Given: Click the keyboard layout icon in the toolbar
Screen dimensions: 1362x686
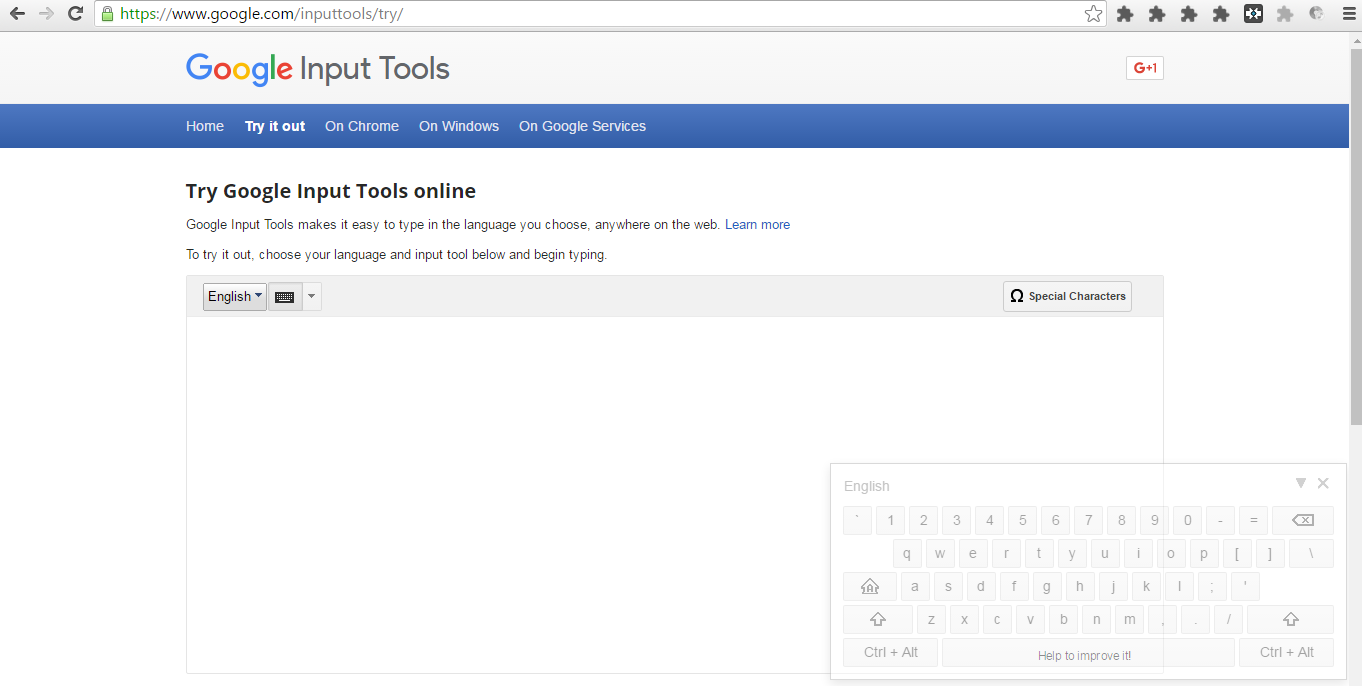Looking at the screenshot, I should [284, 296].
